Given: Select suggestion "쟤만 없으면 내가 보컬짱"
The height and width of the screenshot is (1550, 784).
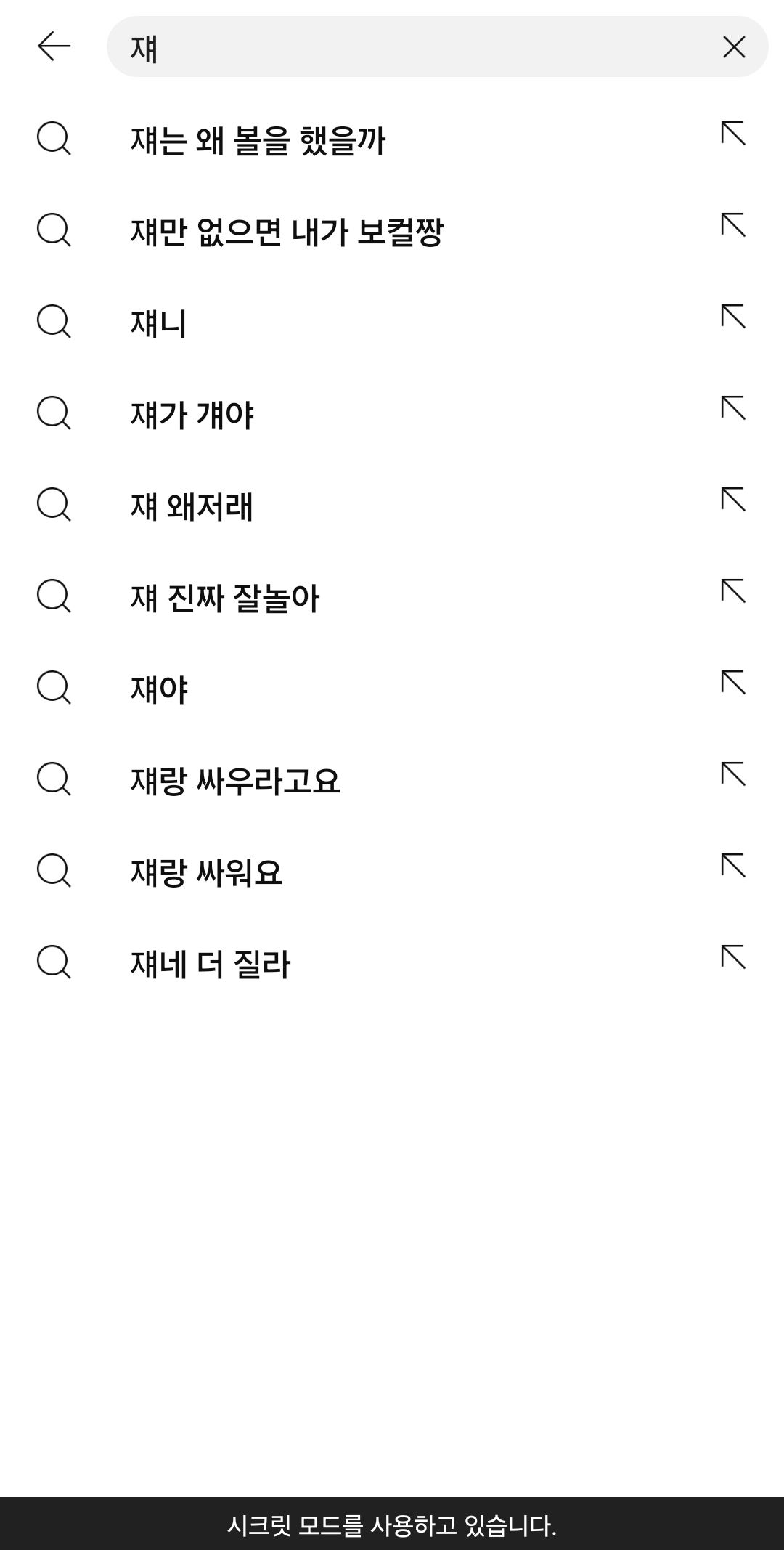Looking at the screenshot, I should (x=287, y=232).
